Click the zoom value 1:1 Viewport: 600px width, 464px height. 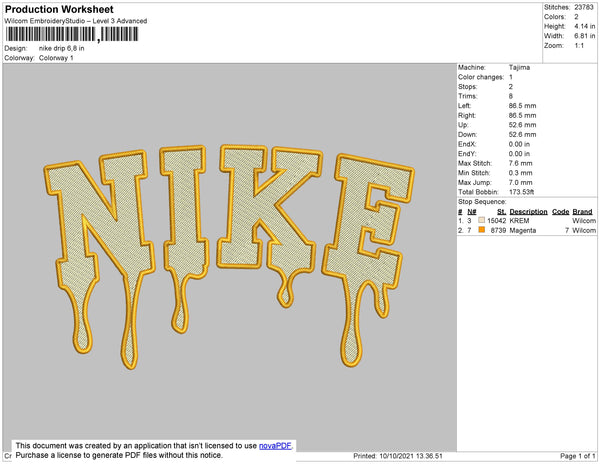click(x=579, y=46)
